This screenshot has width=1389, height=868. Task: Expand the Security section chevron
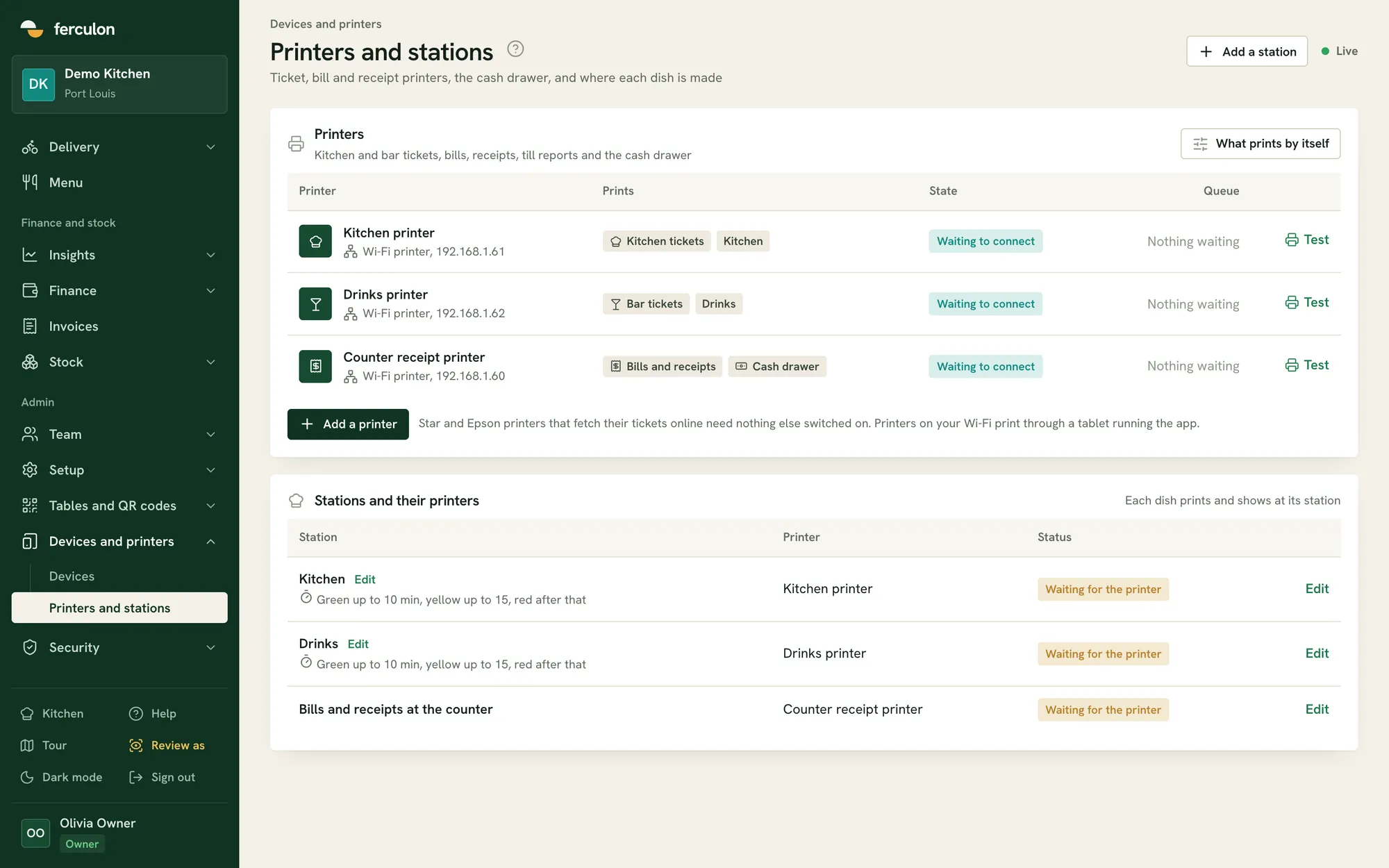211,647
